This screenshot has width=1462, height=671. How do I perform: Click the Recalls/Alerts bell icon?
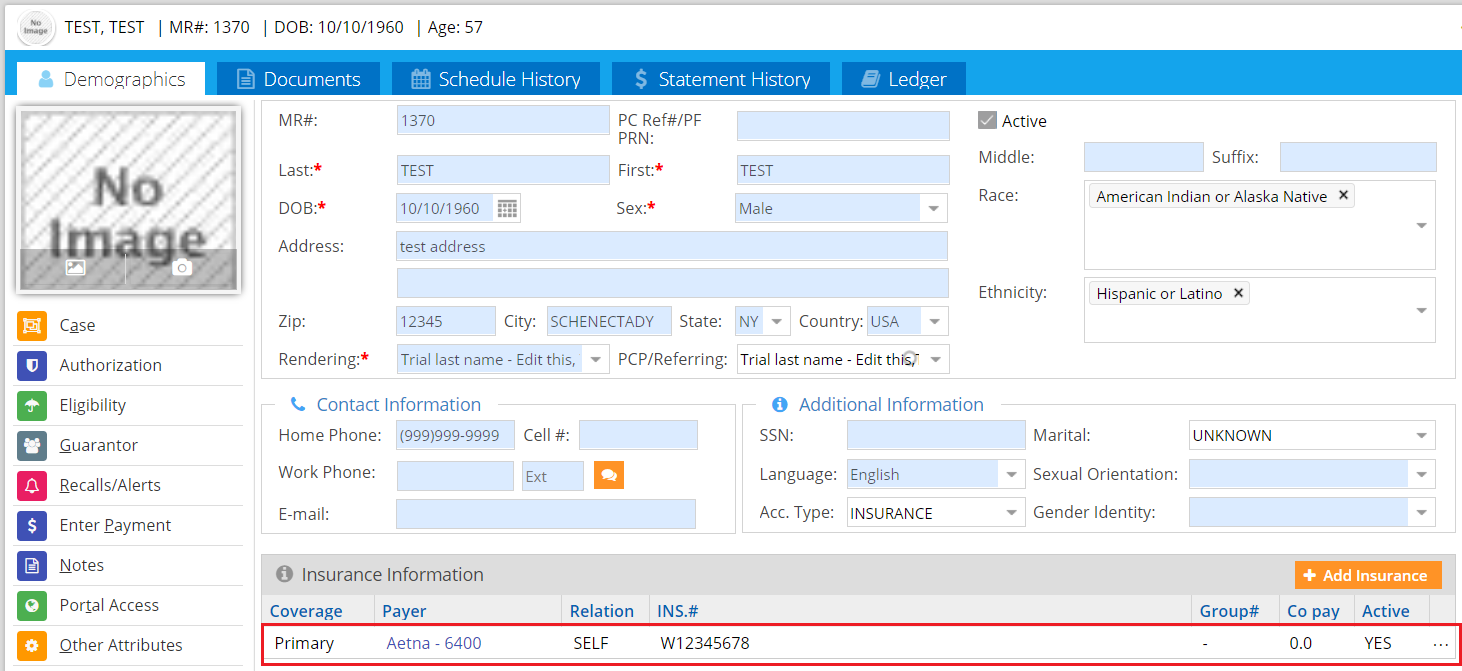tap(32, 486)
